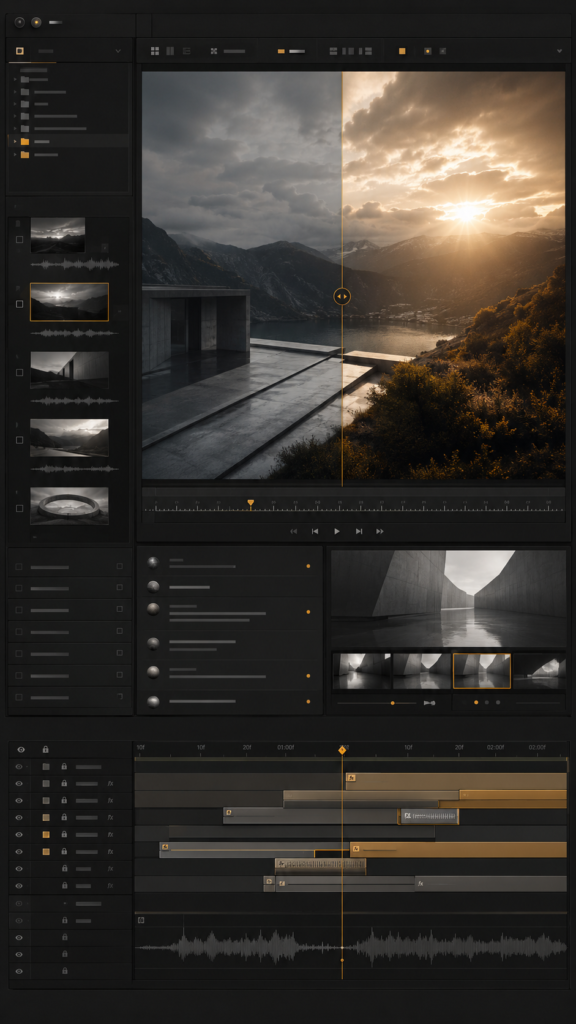Tick the checkbox beside the orange-outlined sunset thumbnail

[19, 304]
